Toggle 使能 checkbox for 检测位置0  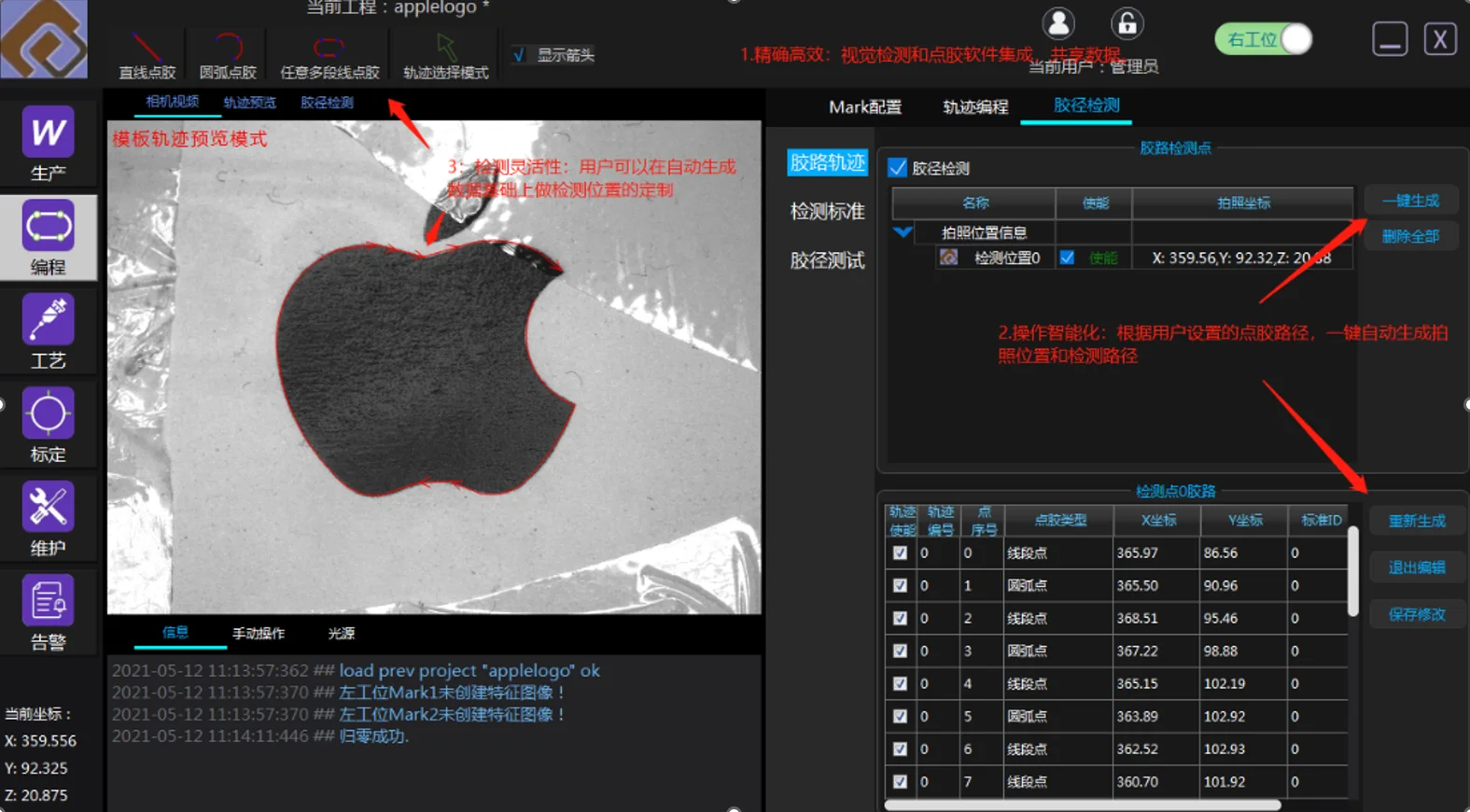point(1067,258)
